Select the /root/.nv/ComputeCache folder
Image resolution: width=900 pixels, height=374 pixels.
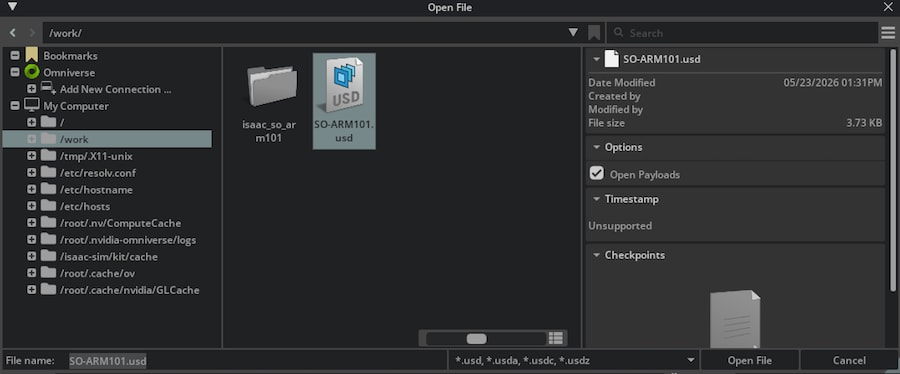click(120, 223)
